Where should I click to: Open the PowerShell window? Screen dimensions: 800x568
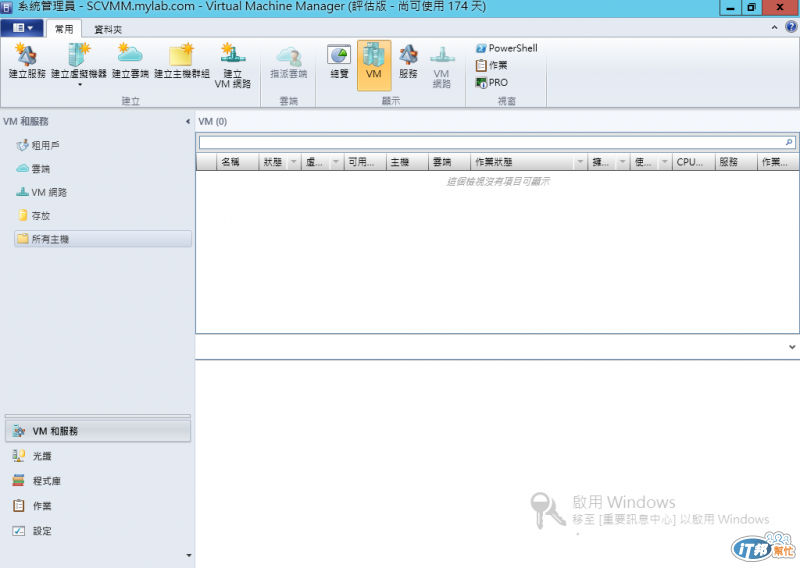507,48
